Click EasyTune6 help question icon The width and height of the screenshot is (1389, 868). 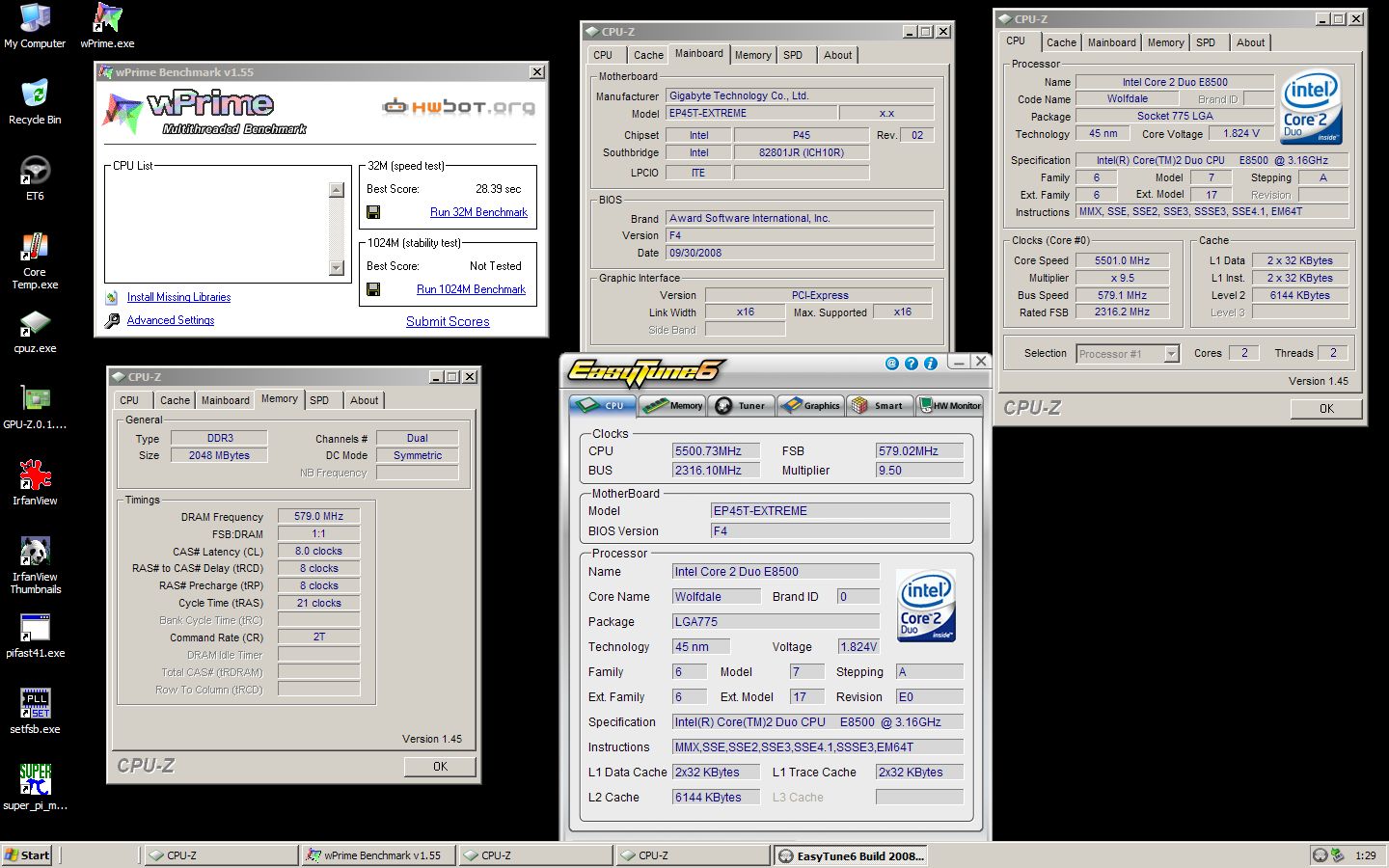912,364
